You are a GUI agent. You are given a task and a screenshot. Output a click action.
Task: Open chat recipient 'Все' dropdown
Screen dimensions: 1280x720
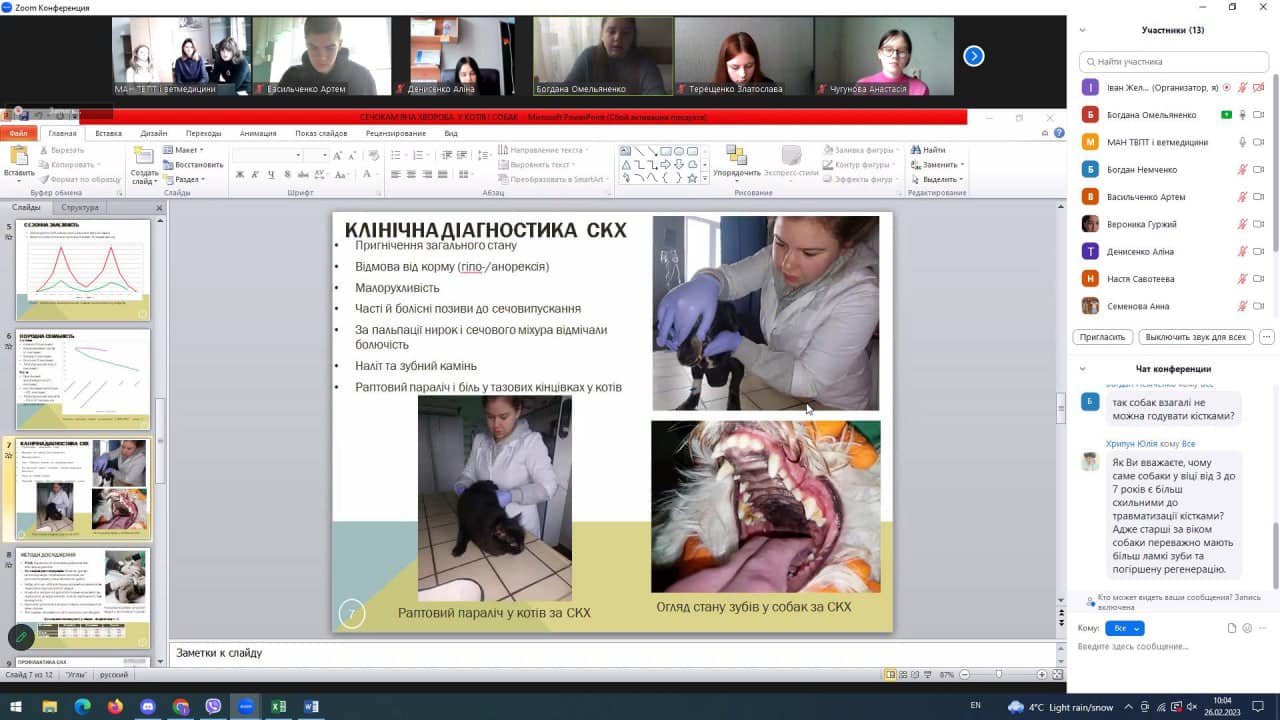(x=1124, y=628)
